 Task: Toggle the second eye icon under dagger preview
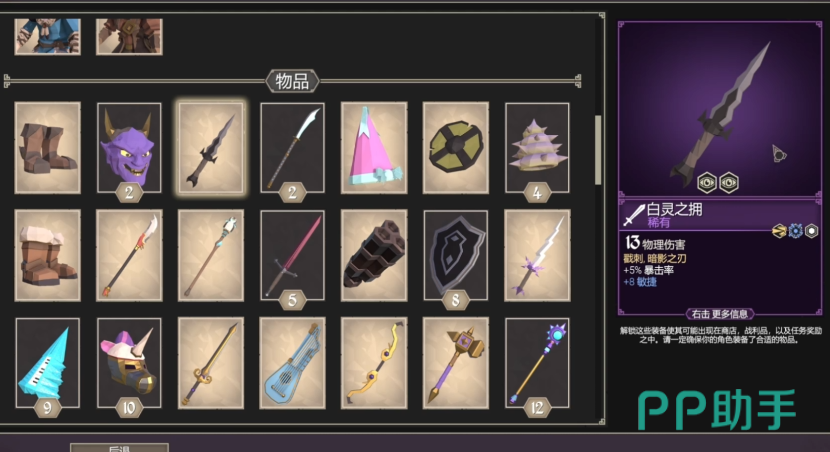tap(729, 183)
